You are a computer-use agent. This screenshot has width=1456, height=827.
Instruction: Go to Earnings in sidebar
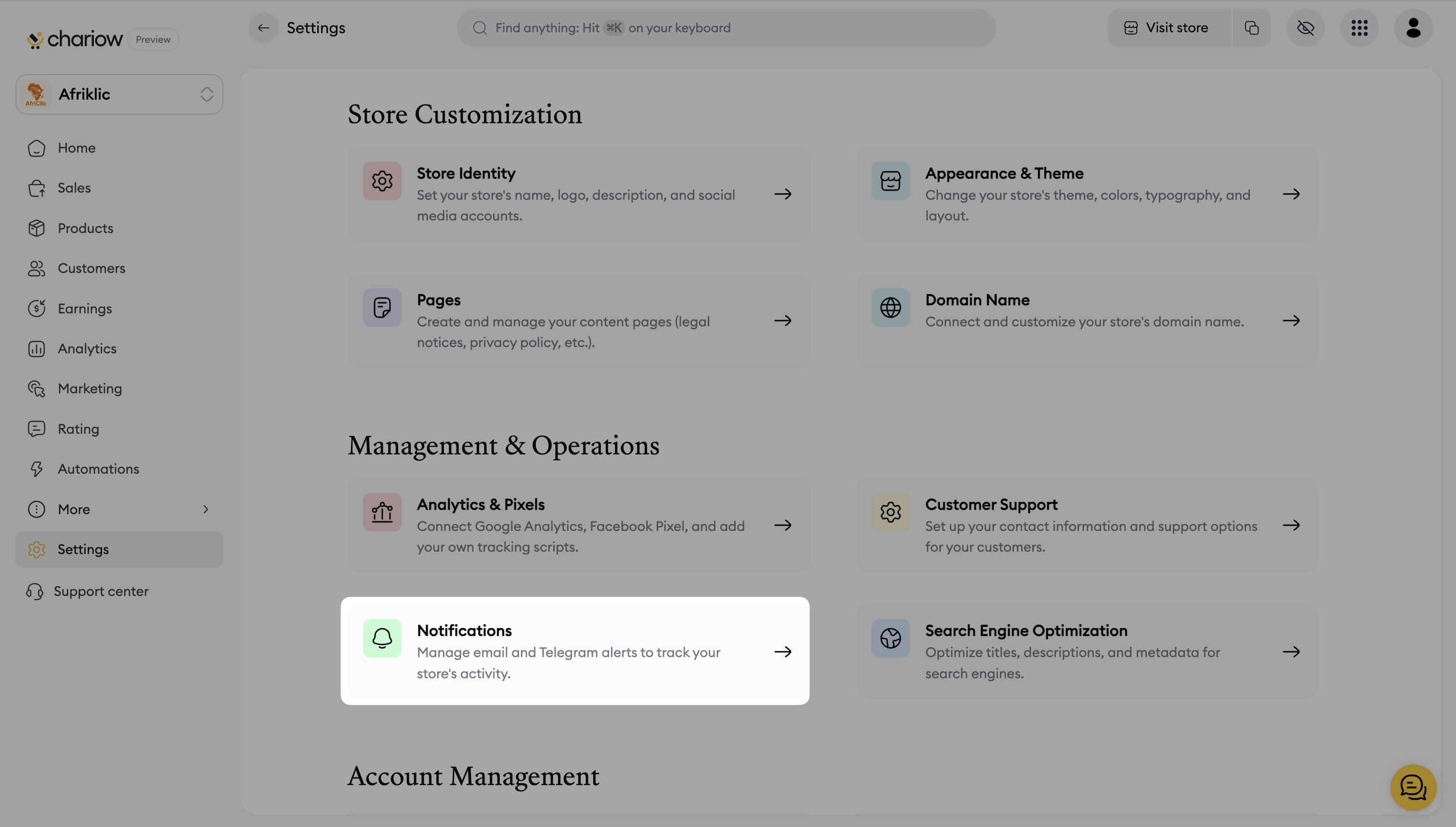coord(85,309)
